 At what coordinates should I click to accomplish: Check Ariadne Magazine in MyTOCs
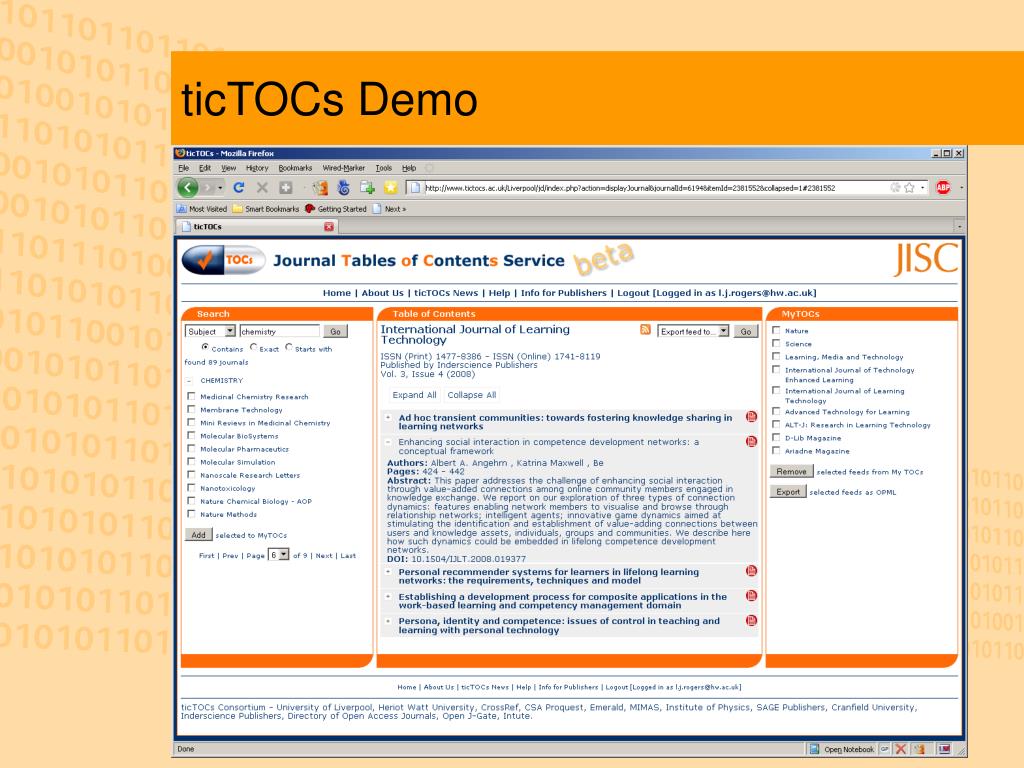[x=776, y=450]
